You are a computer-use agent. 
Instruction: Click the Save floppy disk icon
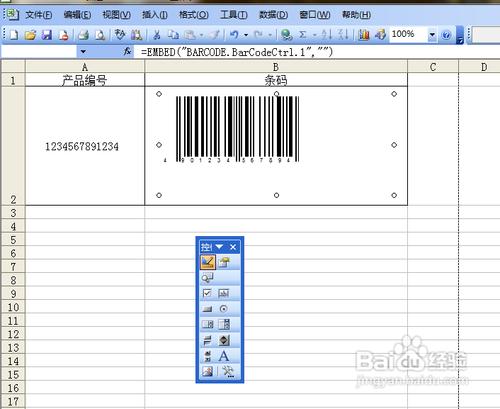47,35
